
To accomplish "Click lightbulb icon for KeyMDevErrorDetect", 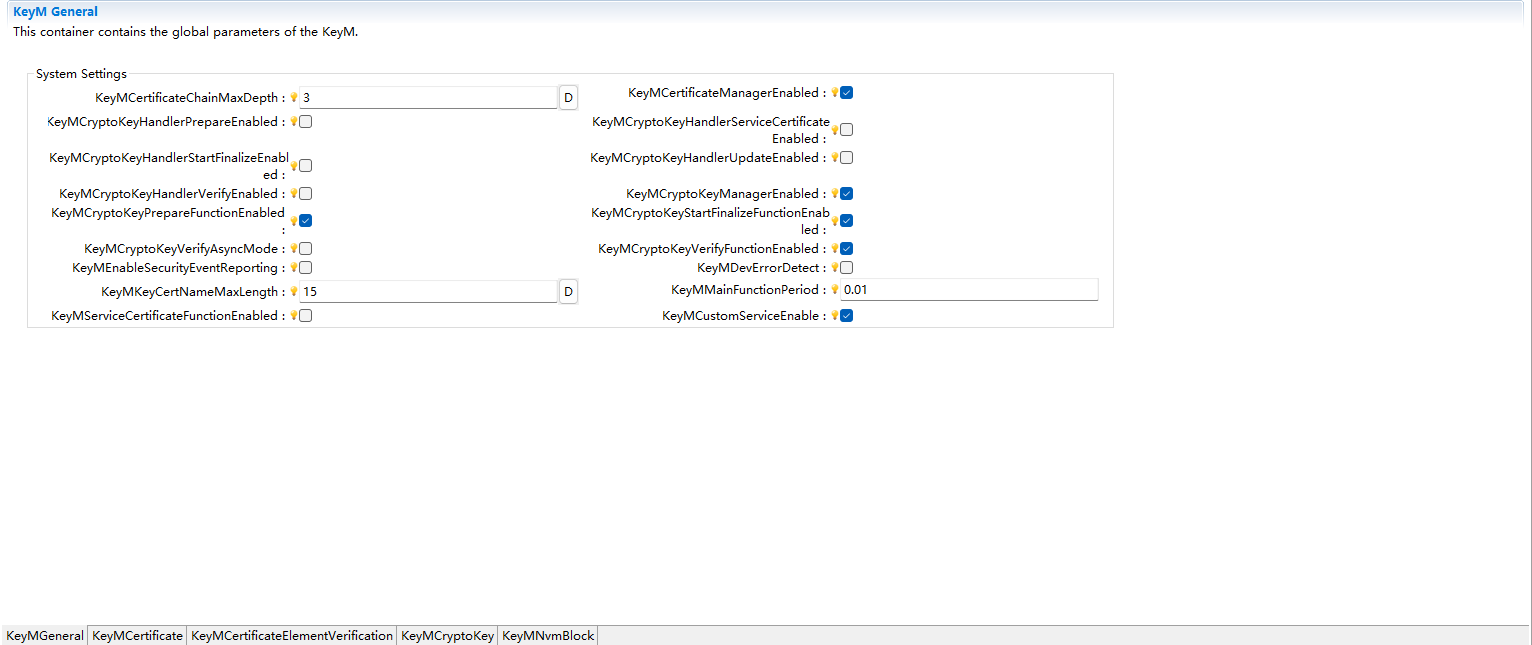I will (835, 268).
